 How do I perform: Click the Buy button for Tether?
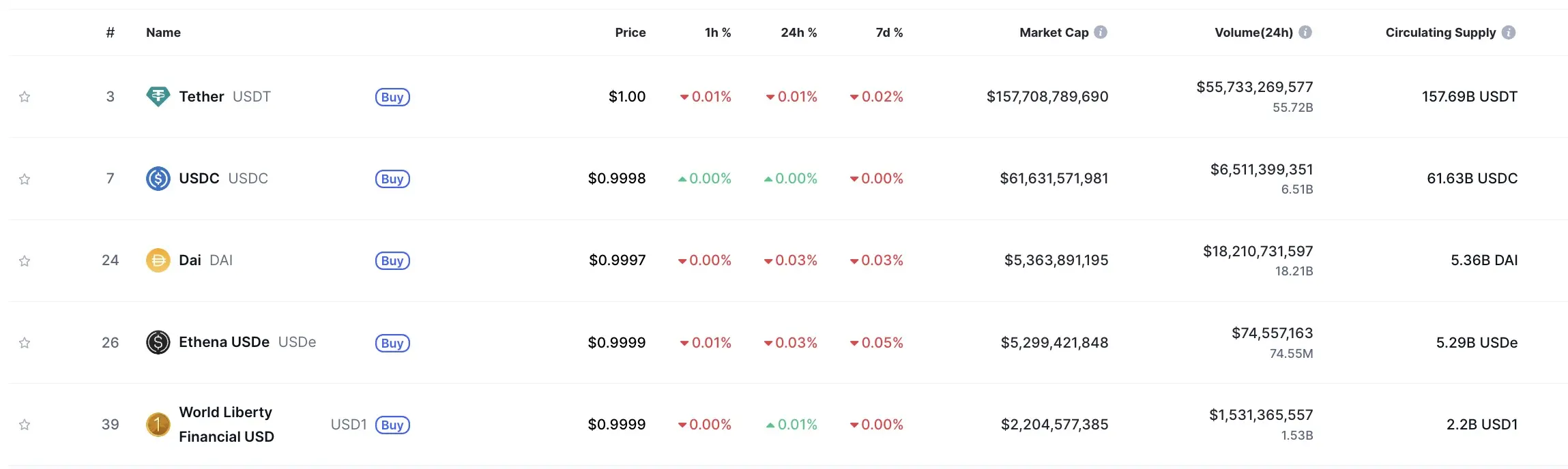coord(392,97)
